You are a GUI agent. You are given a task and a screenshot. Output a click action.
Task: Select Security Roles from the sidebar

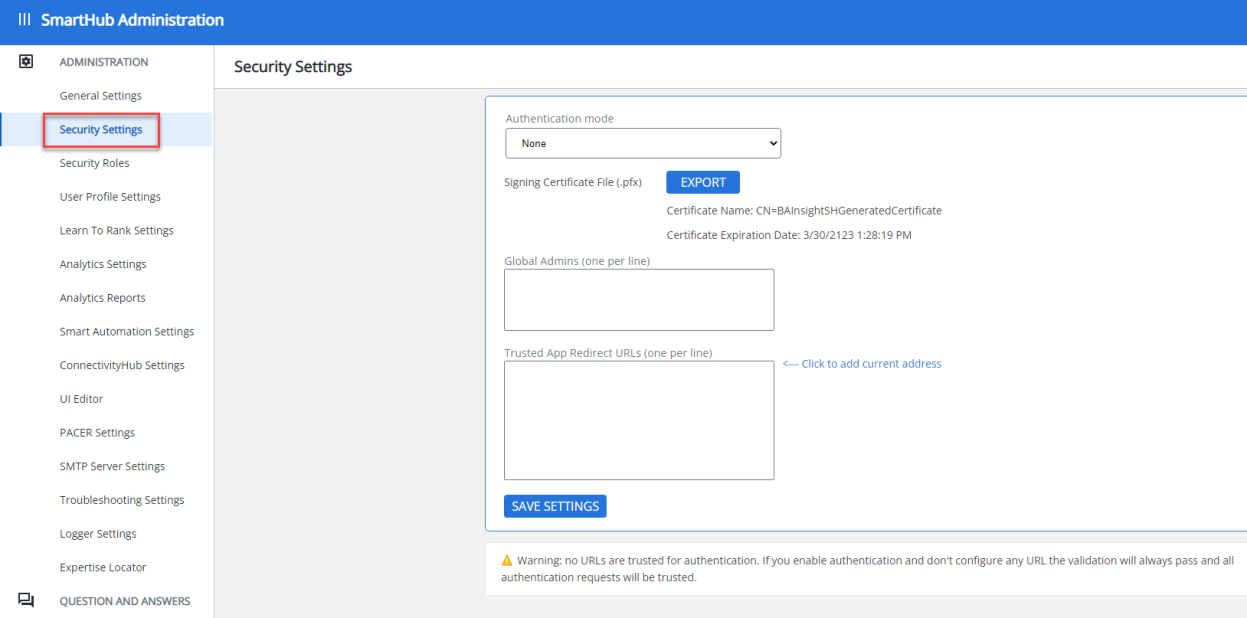coord(95,163)
